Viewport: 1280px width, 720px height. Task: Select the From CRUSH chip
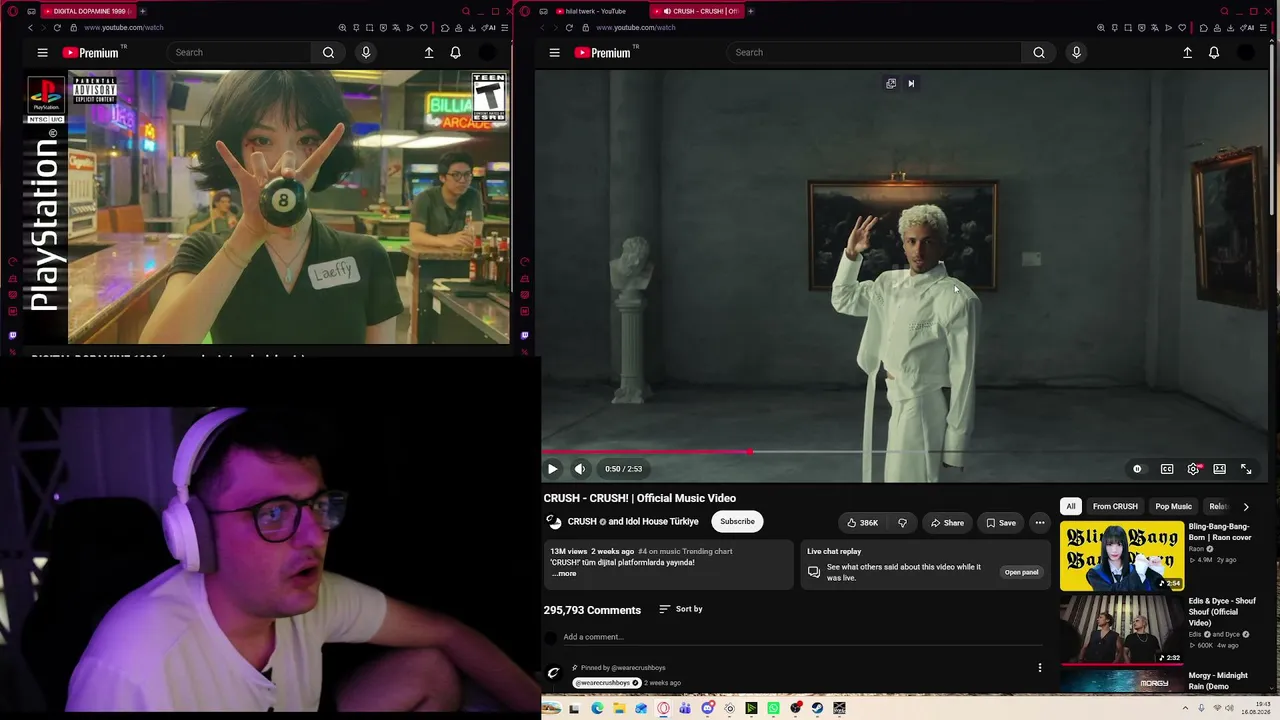pos(1115,506)
